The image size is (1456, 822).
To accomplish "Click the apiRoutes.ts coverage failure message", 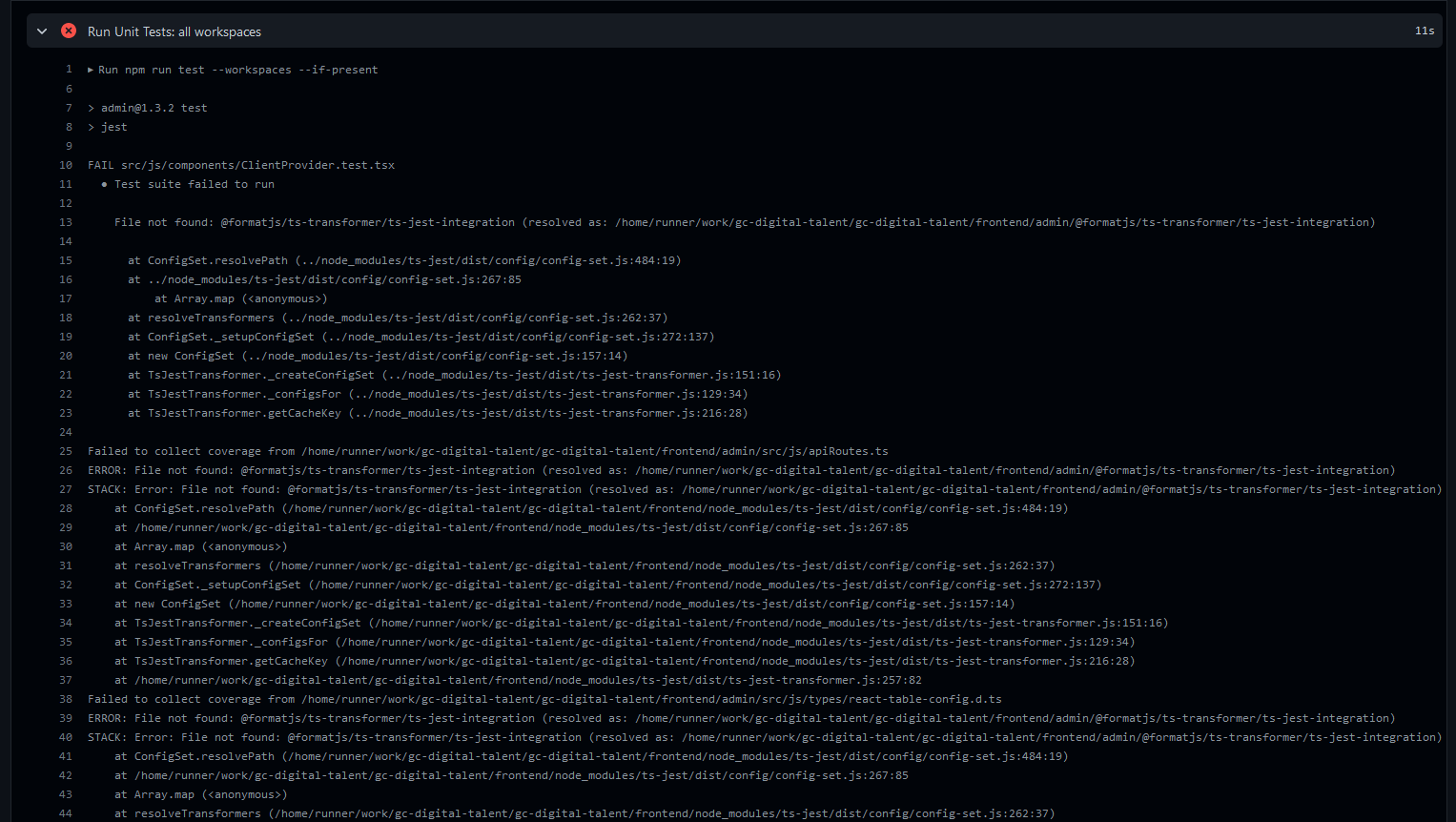I will click(x=488, y=451).
